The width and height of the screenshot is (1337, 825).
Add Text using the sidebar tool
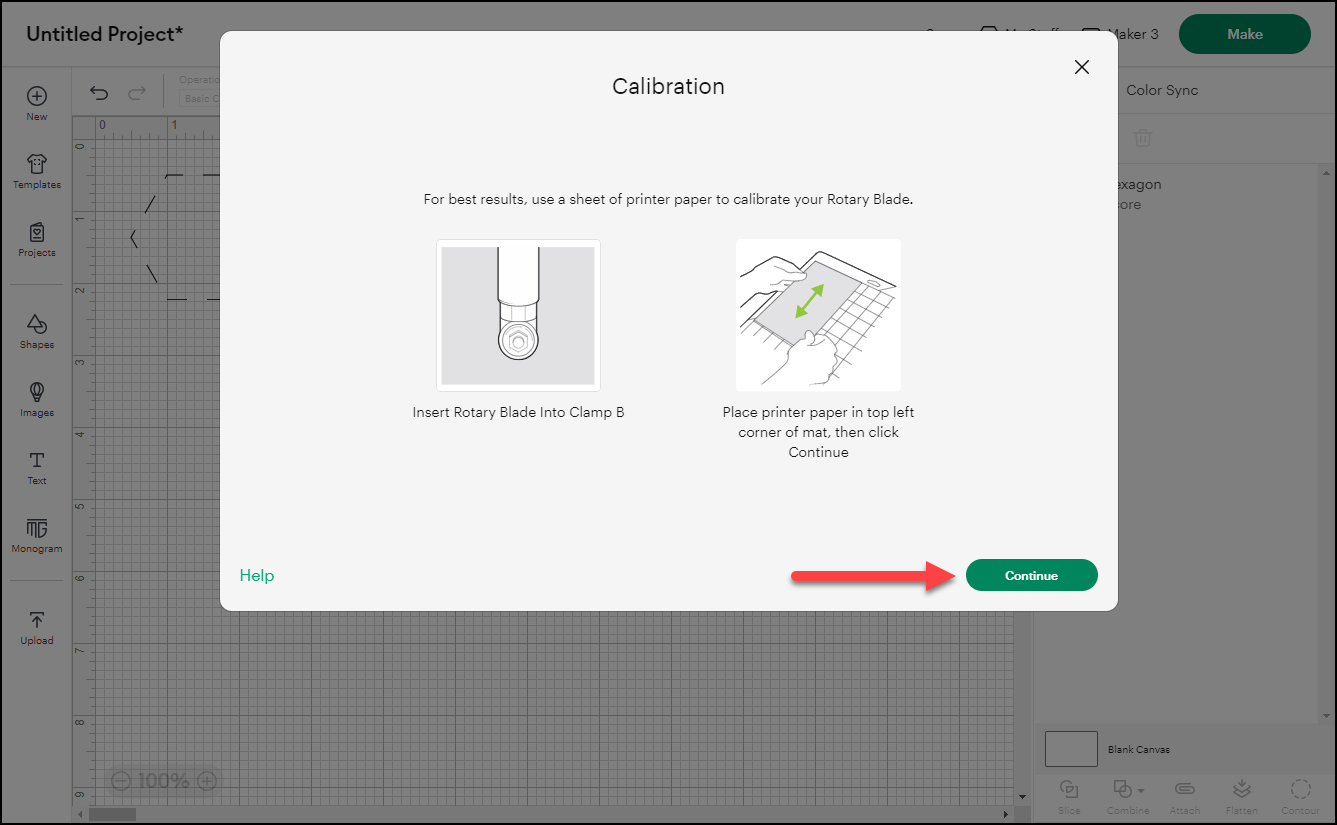pos(36,465)
